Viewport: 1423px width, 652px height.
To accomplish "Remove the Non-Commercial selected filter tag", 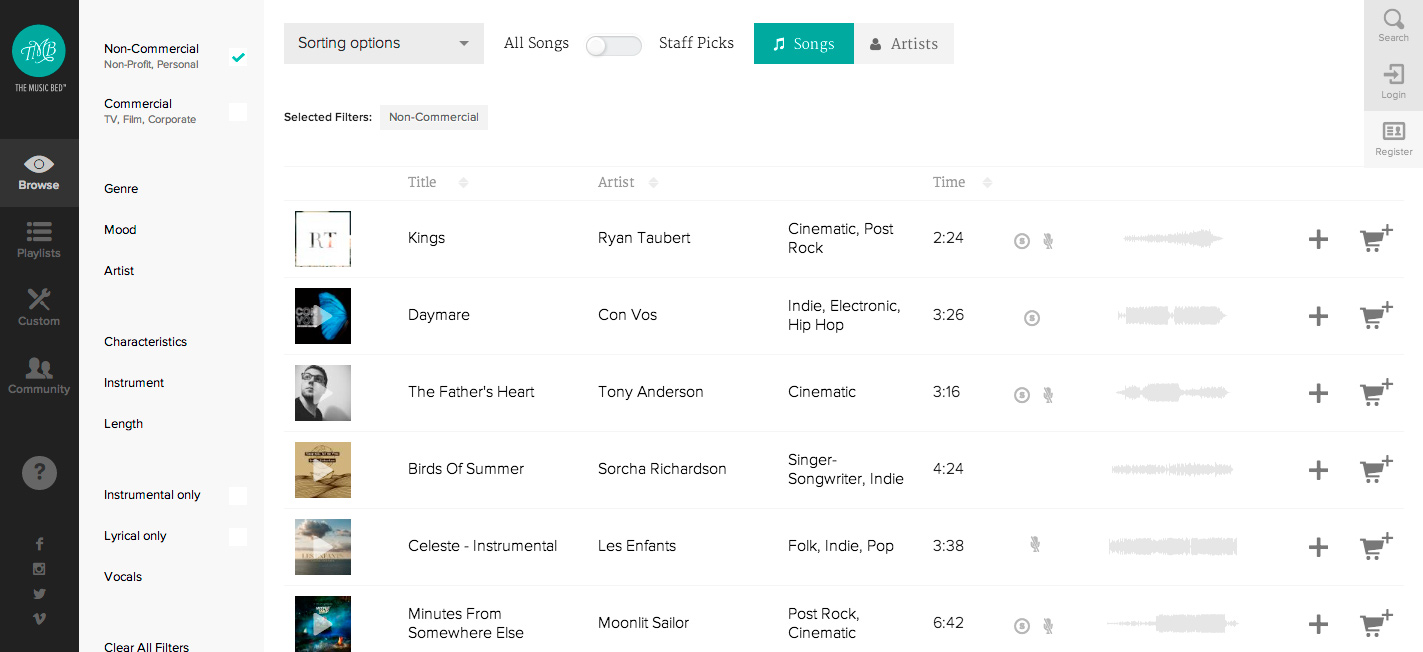I will [434, 117].
